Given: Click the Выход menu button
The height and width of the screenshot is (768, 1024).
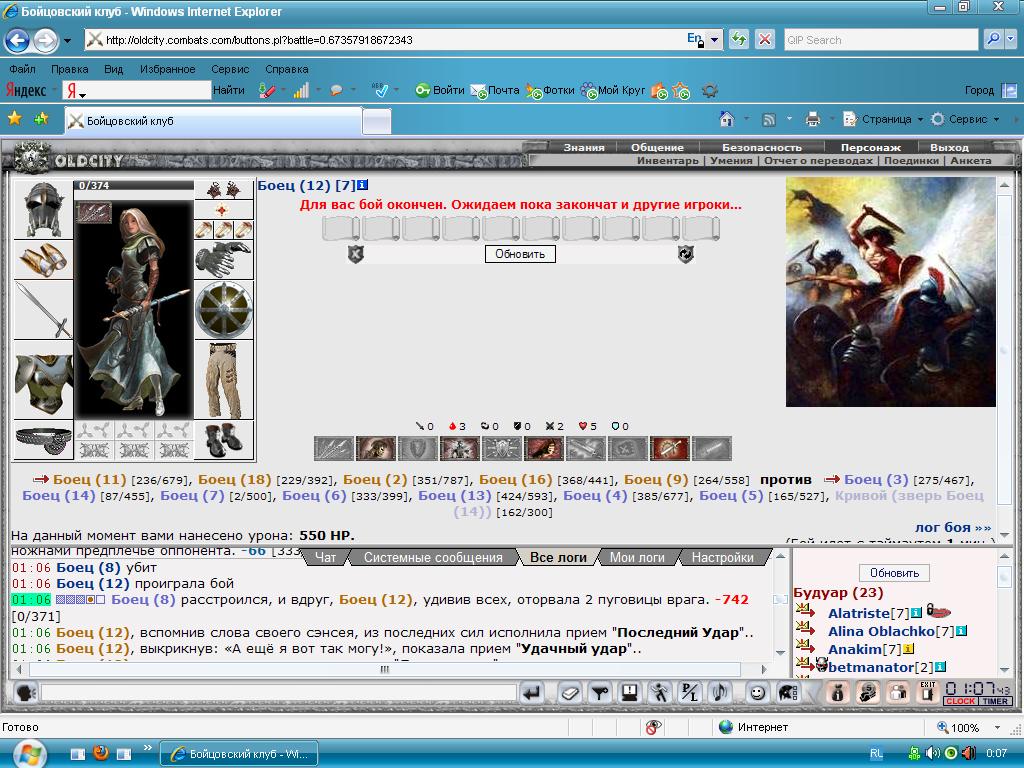Looking at the screenshot, I should 949,148.
